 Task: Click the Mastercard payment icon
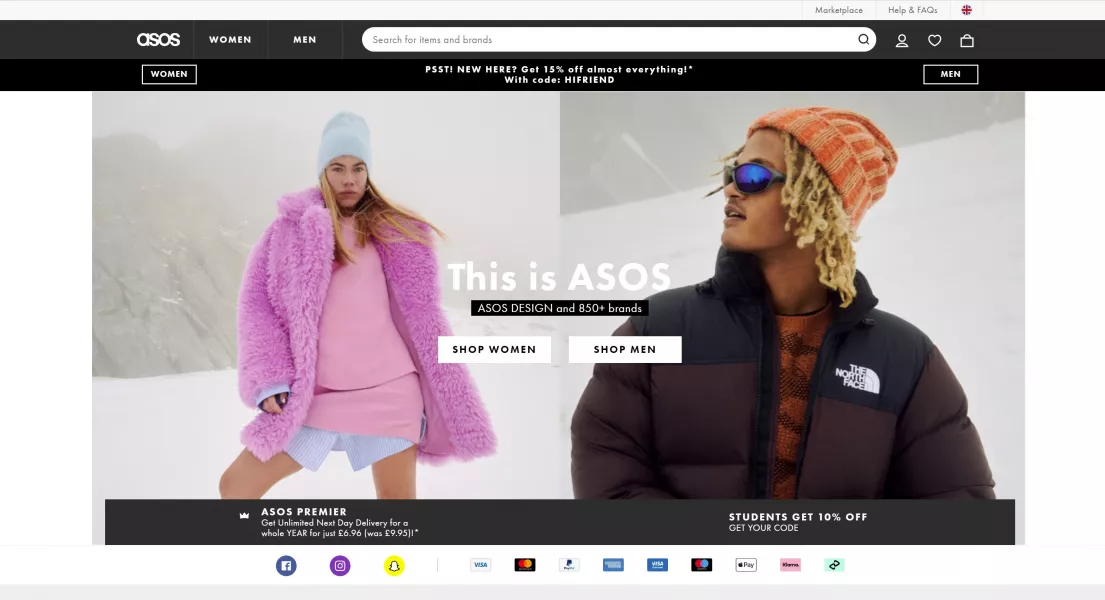(524, 565)
